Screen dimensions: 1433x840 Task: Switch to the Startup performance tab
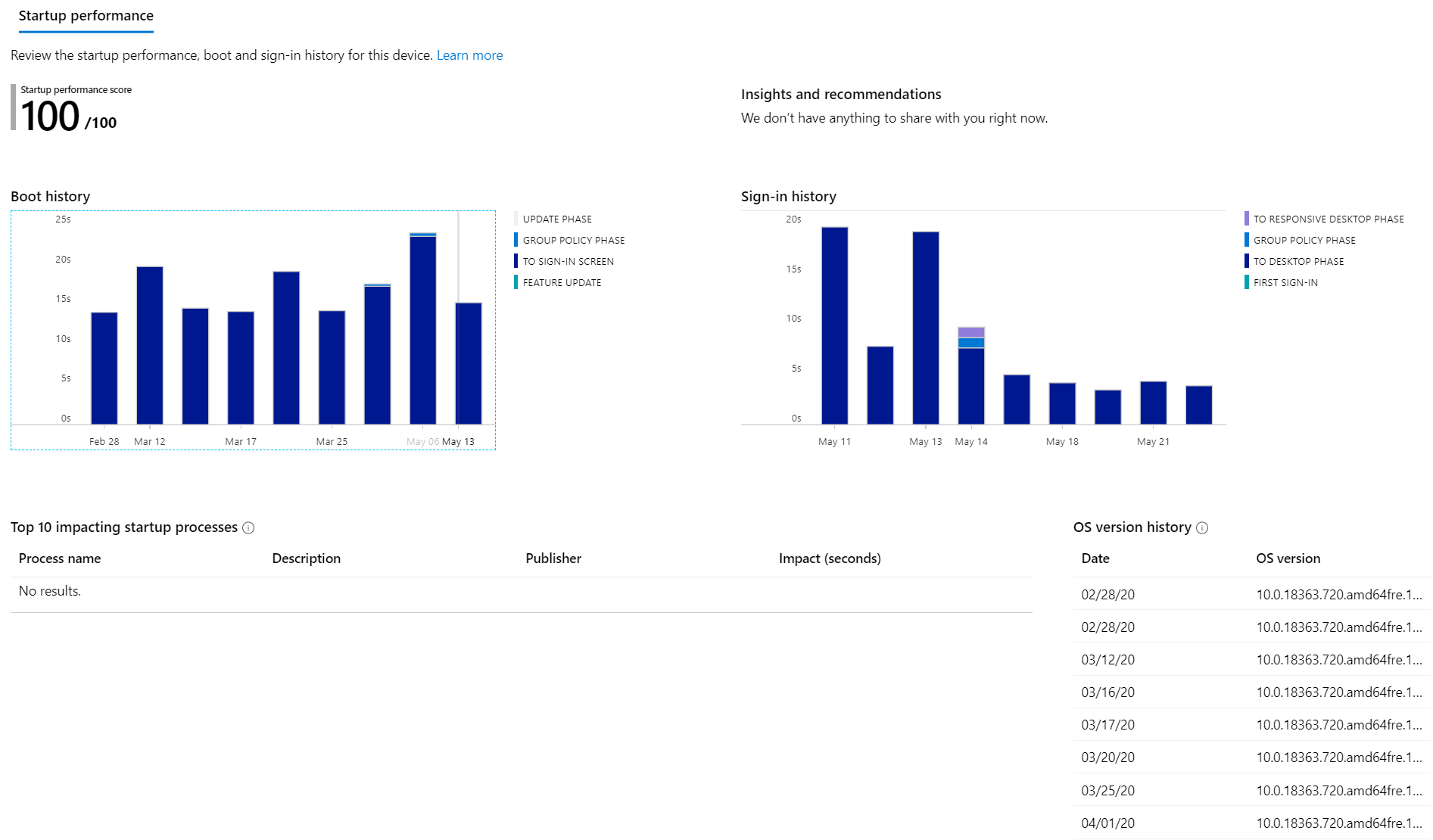pos(86,15)
